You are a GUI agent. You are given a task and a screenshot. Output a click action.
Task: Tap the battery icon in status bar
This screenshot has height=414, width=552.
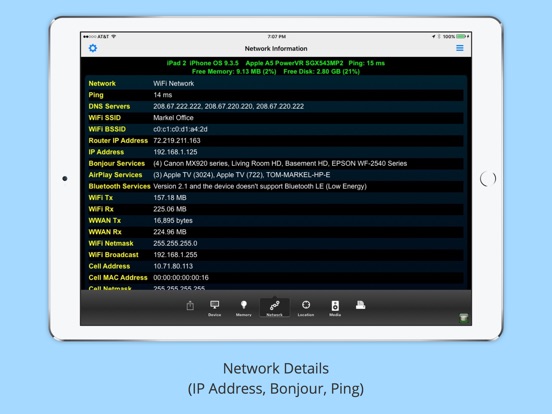(461, 36)
